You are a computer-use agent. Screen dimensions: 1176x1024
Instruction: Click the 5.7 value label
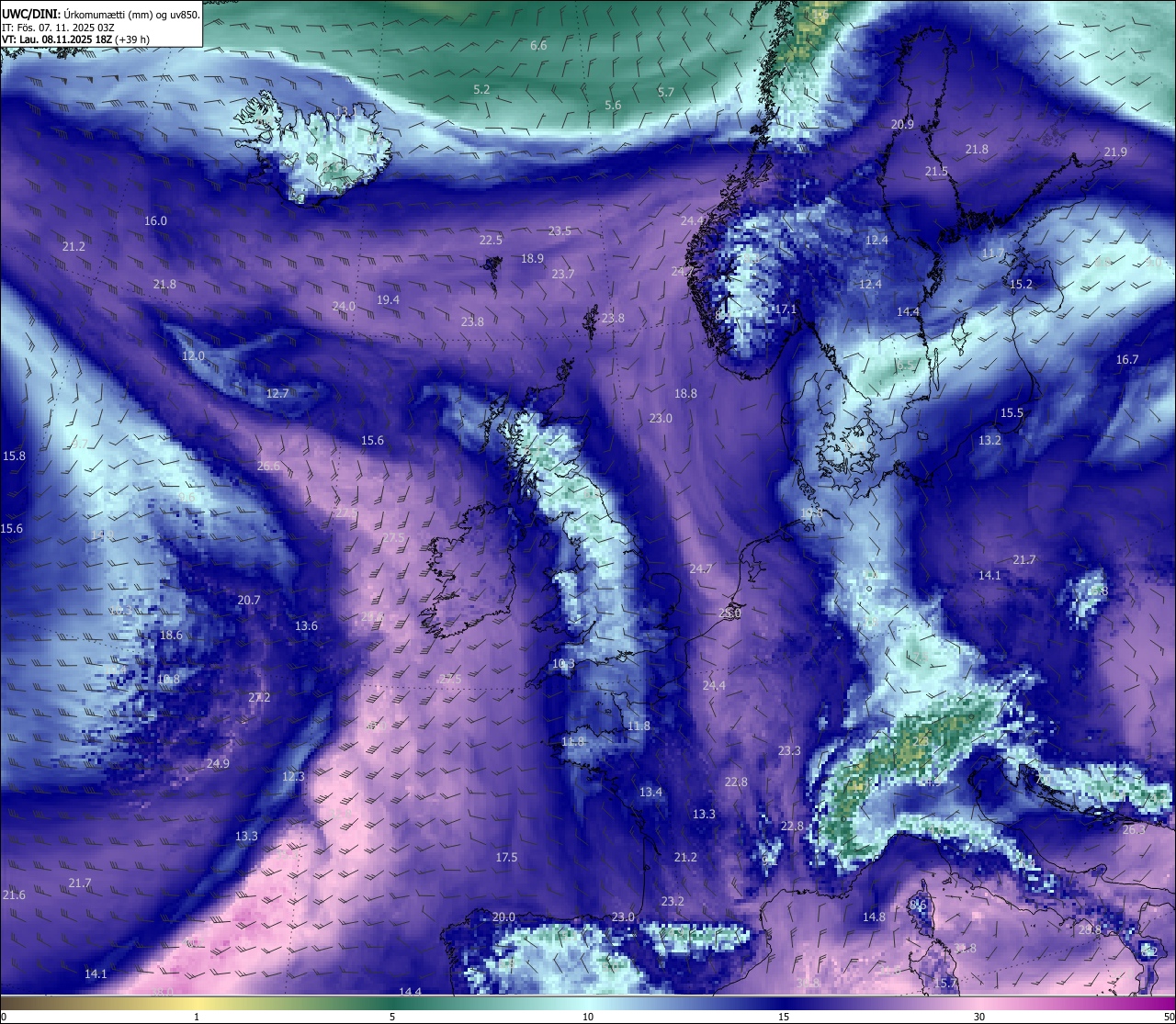tap(666, 93)
